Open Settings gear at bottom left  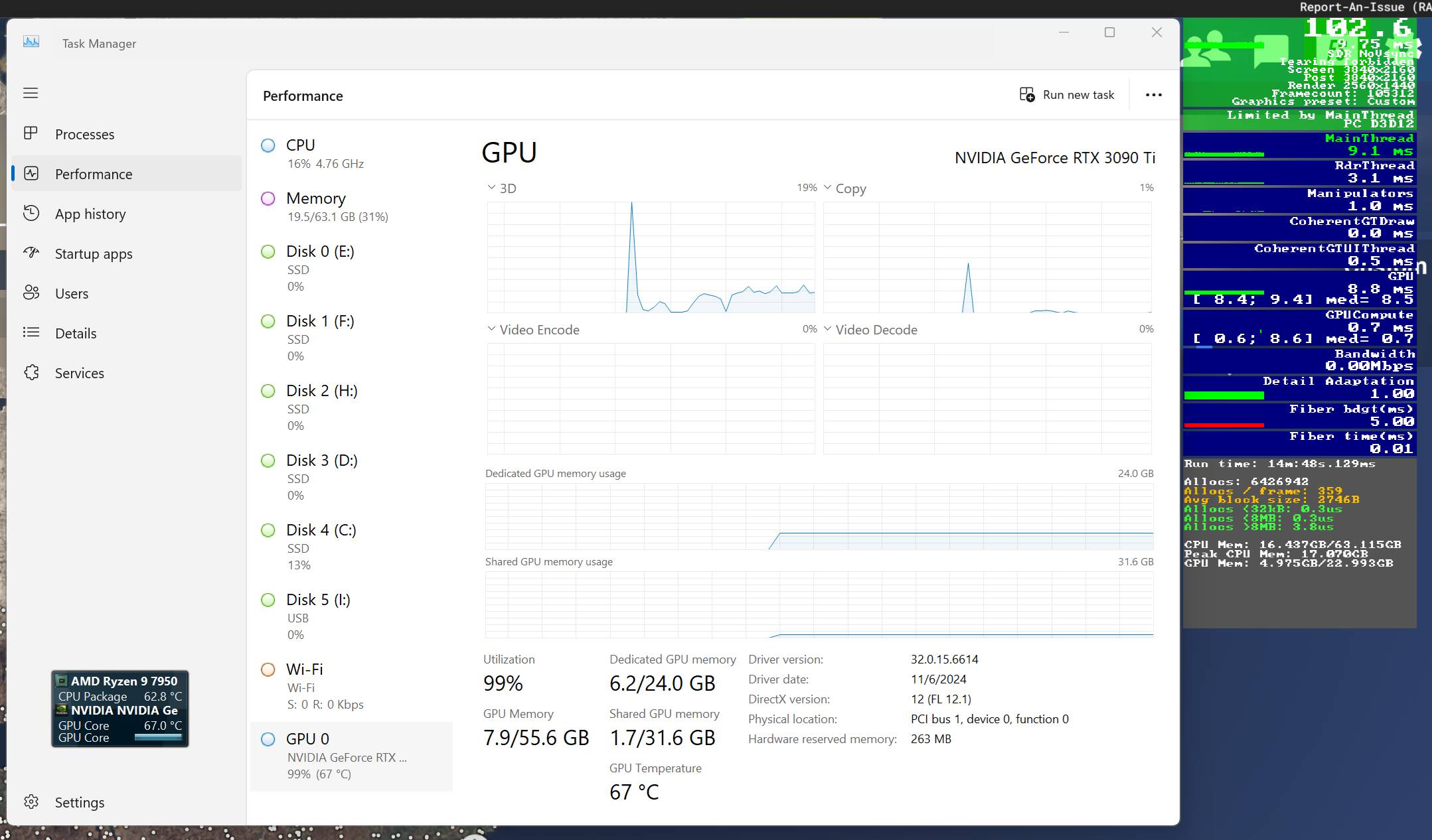click(31, 802)
